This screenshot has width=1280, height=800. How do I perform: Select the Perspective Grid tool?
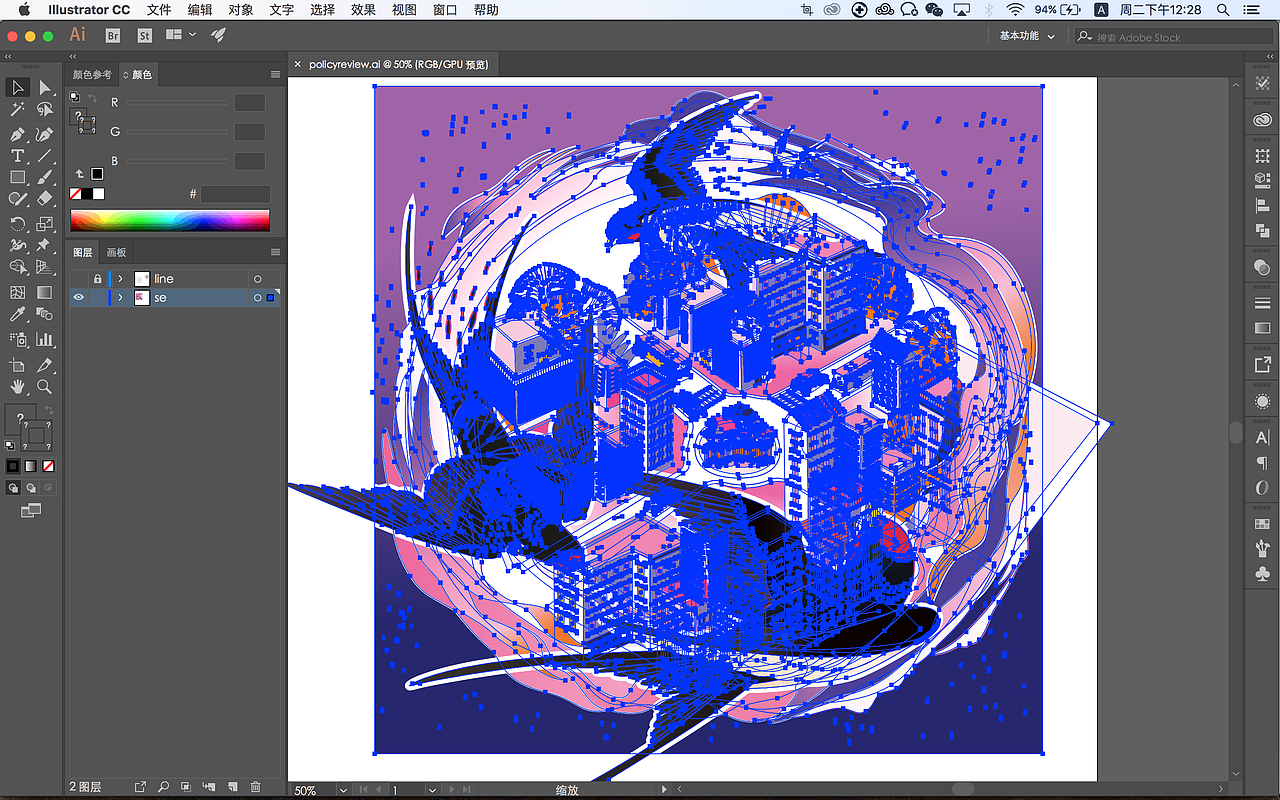click(x=45, y=268)
